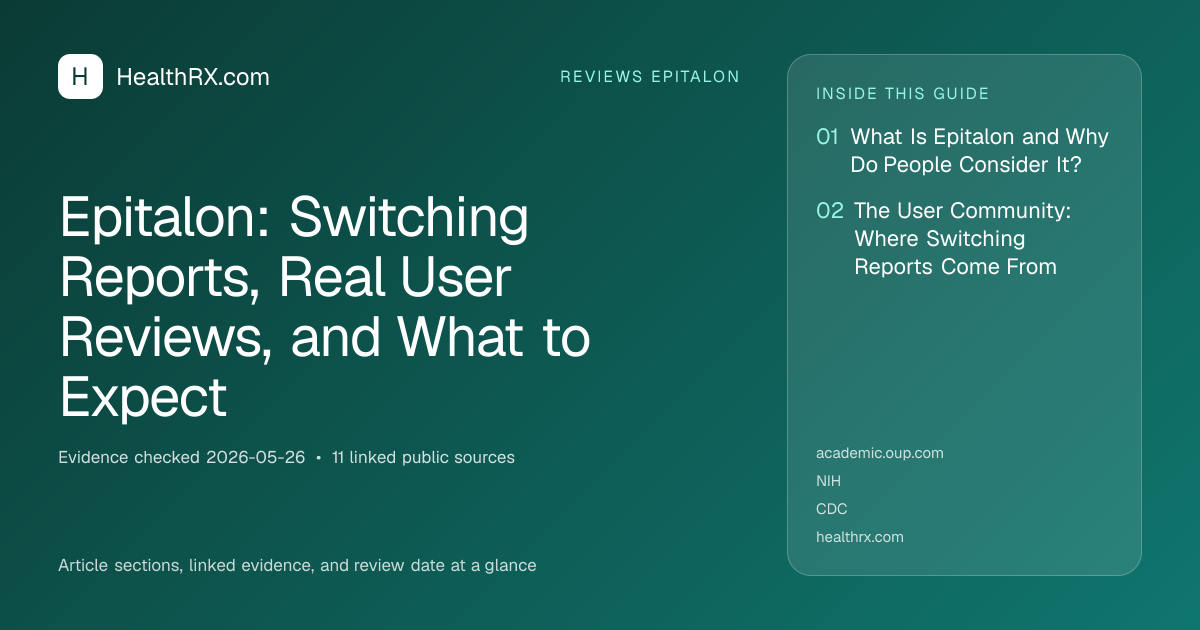The width and height of the screenshot is (1200, 630).
Task: Click the NIH source entry
Action: [x=828, y=481]
